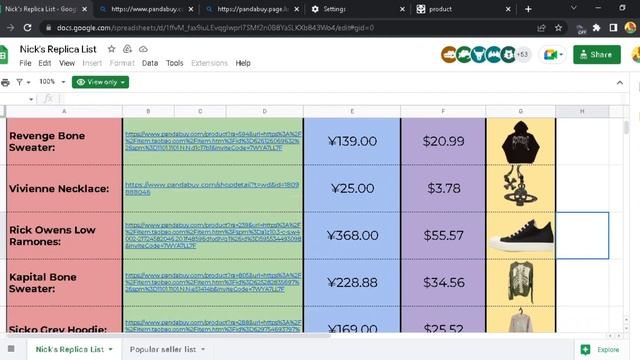The width and height of the screenshot is (640, 360).
Task: Click the Revenge hoodie image thumbnail
Action: click(x=520, y=142)
